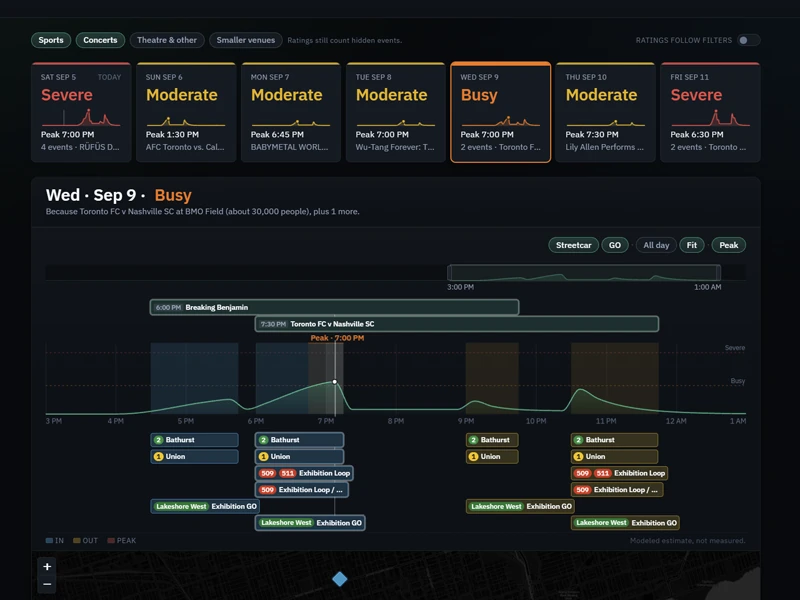The image size is (800, 600).
Task: Open the Sat Sep 5 Severe day card
Action: pos(81,112)
